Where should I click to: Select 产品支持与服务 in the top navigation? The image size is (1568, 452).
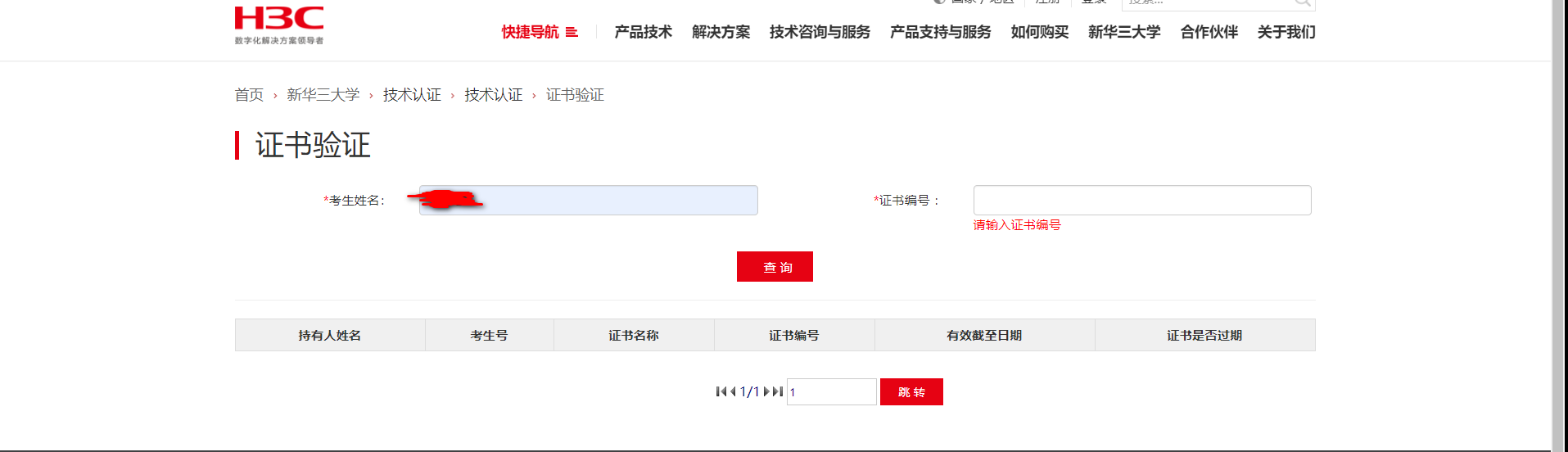[x=940, y=32]
